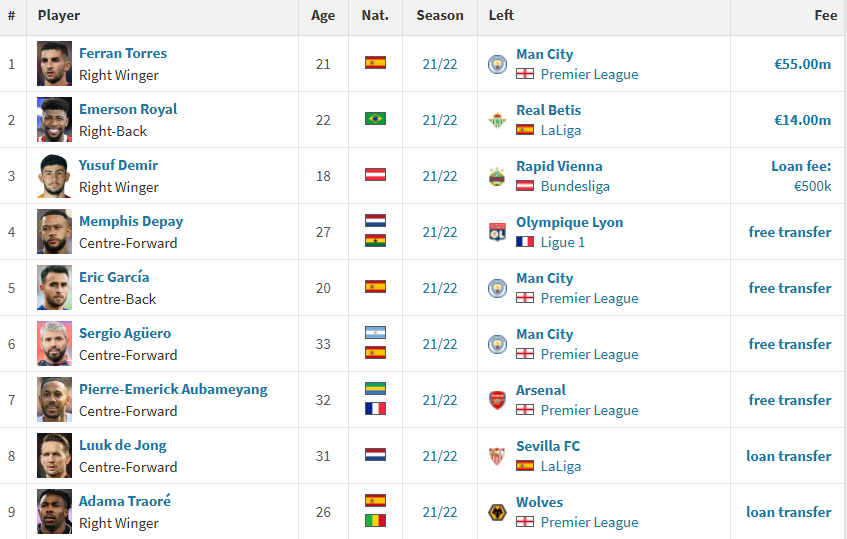847x539 pixels.
Task: Open Eric García's free transfer link
Action: [x=790, y=288]
